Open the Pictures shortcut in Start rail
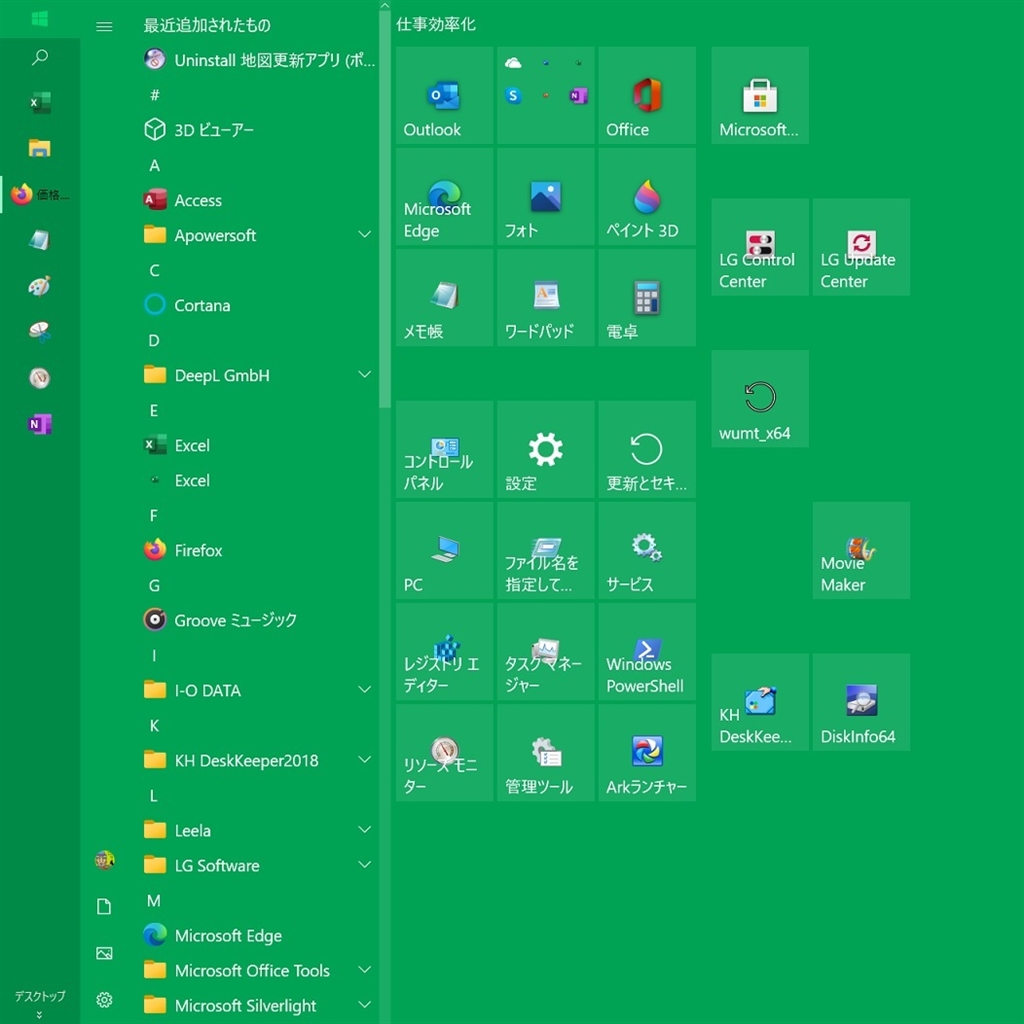This screenshot has height=1024, width=1024. (x=104, y=953)
